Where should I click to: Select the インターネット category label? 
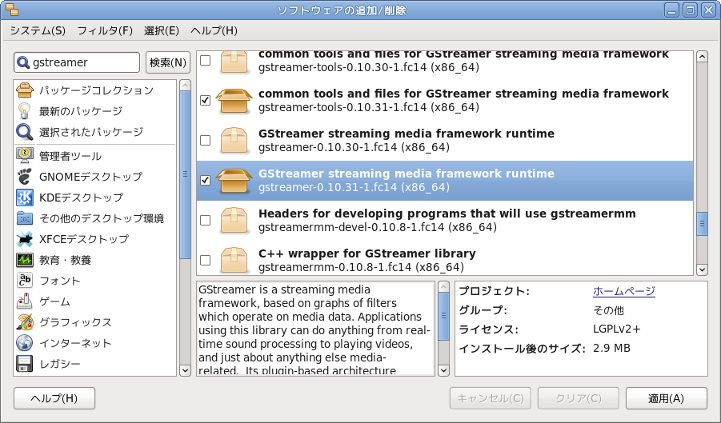[75, 343]
